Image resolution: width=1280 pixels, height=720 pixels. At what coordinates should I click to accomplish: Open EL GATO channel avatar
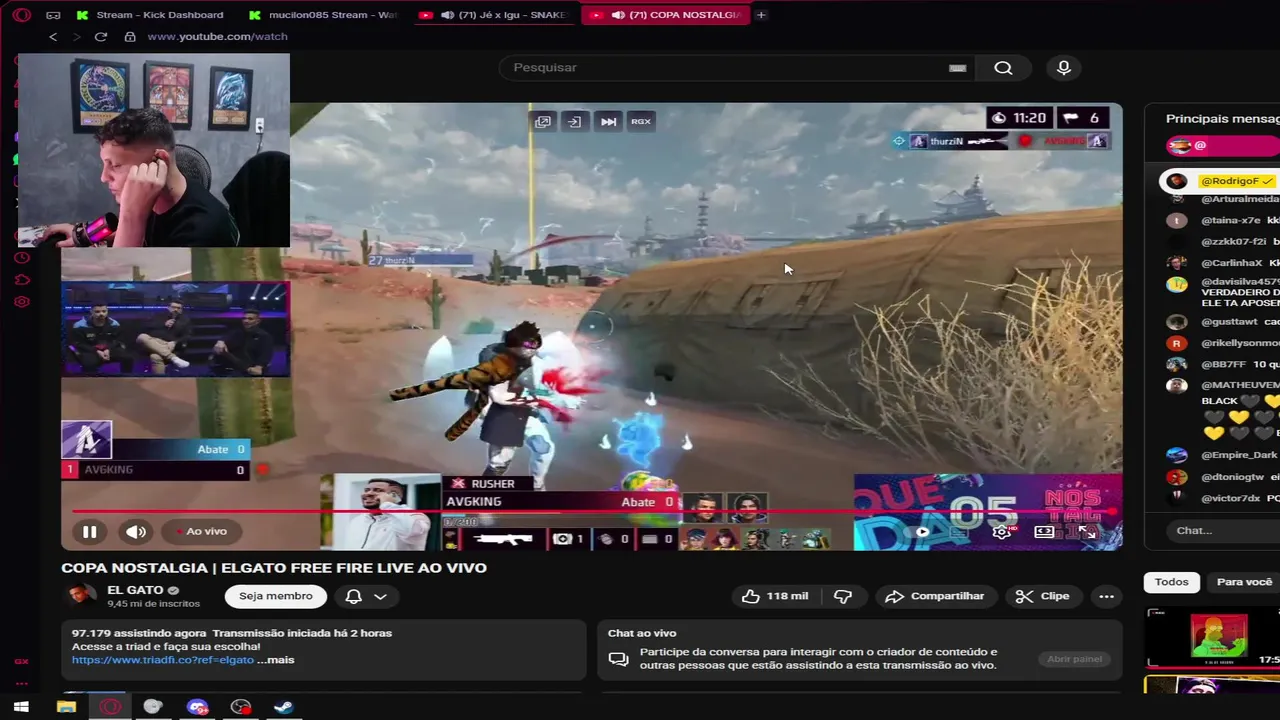[x=80, y=596]
